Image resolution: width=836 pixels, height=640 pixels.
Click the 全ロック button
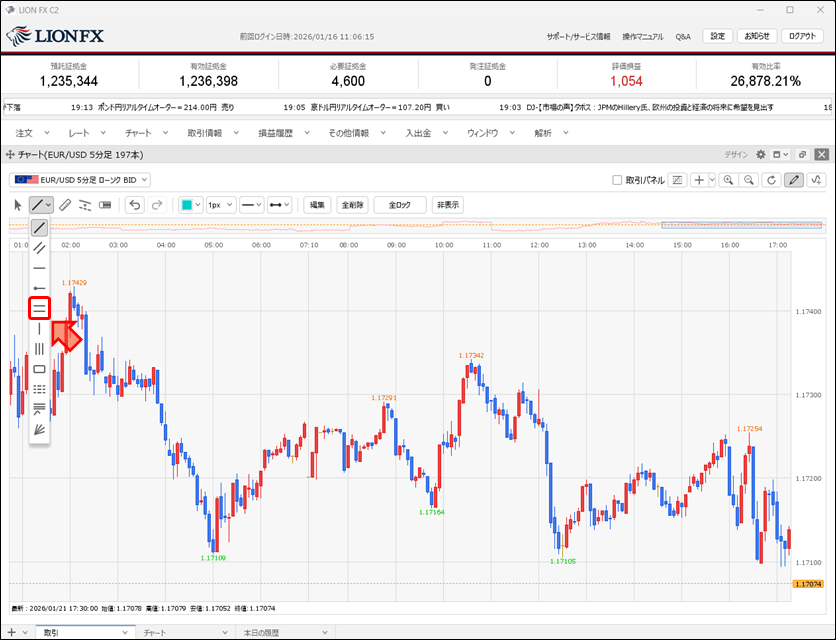pos(399,205)
